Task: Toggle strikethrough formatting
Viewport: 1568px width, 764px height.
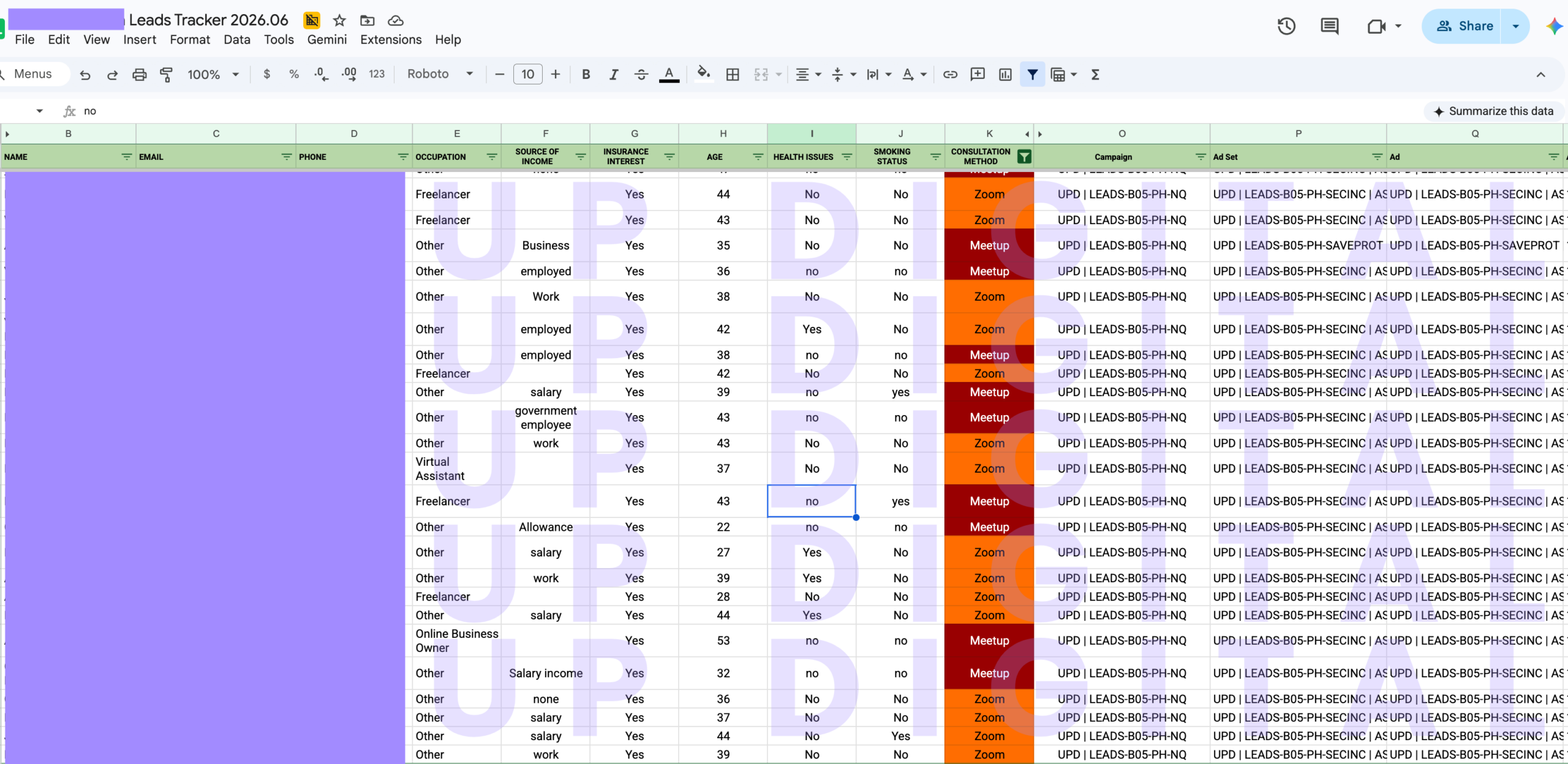Action: tap(641, 75)
